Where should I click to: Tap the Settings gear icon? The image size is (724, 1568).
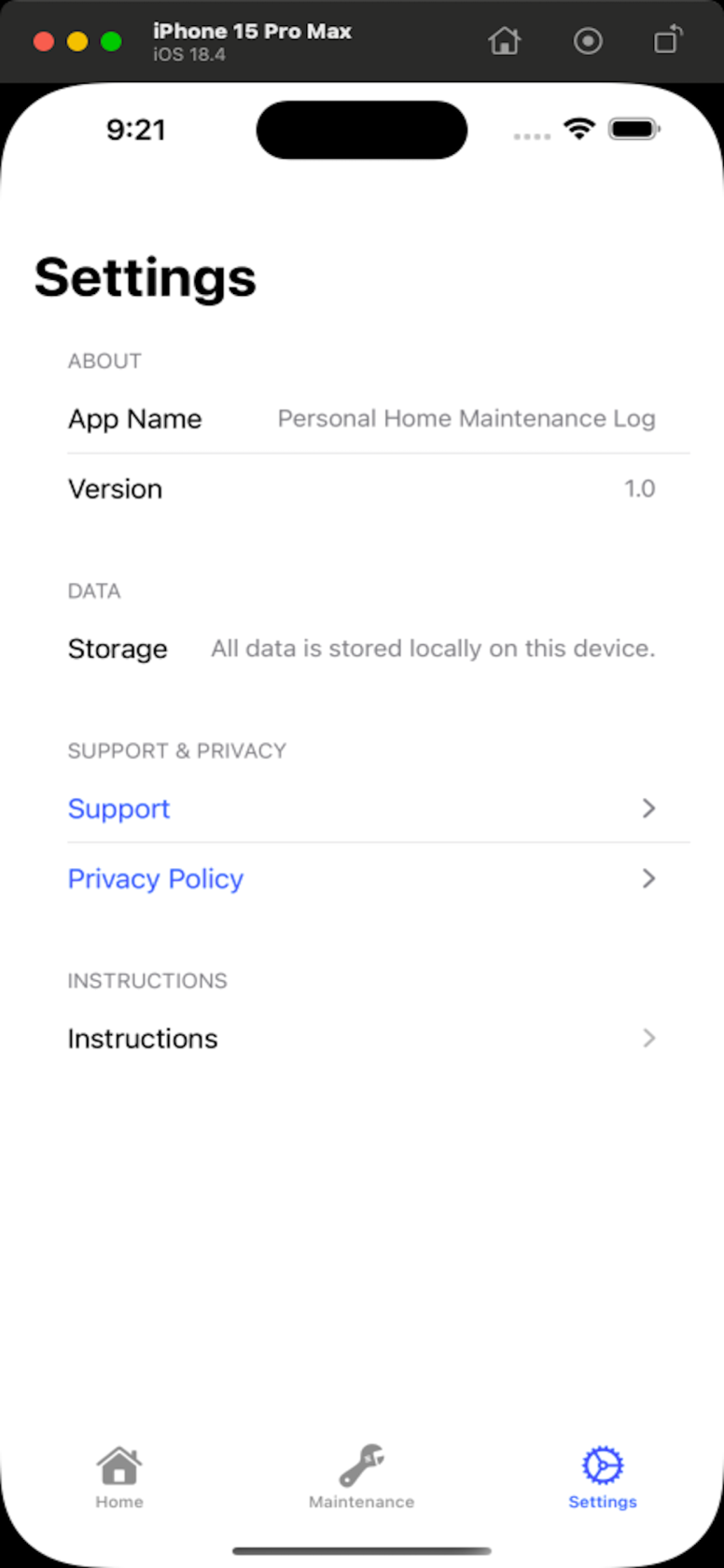(x=602, y=1466)
